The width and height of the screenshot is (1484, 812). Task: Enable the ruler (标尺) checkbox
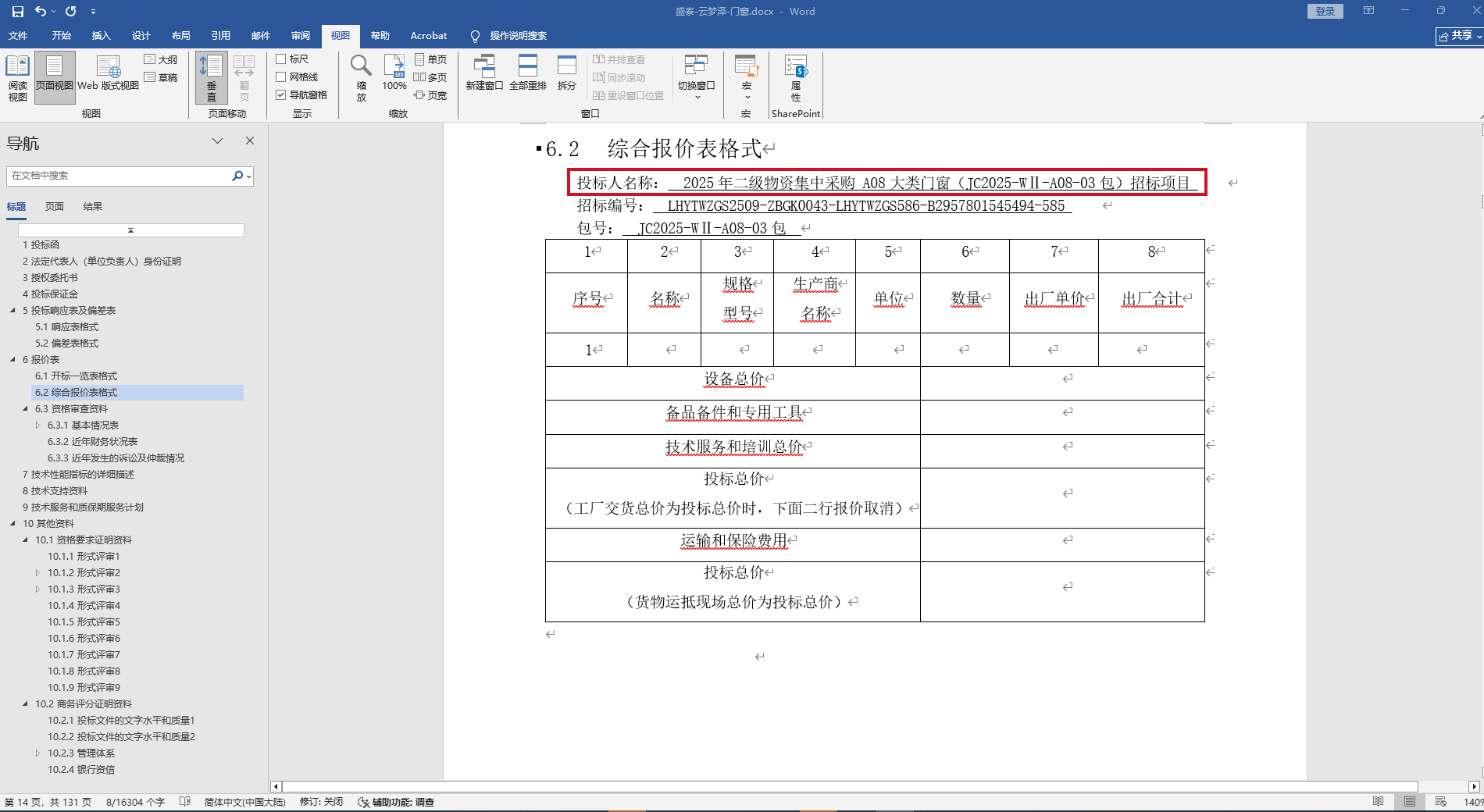[281, 59]
